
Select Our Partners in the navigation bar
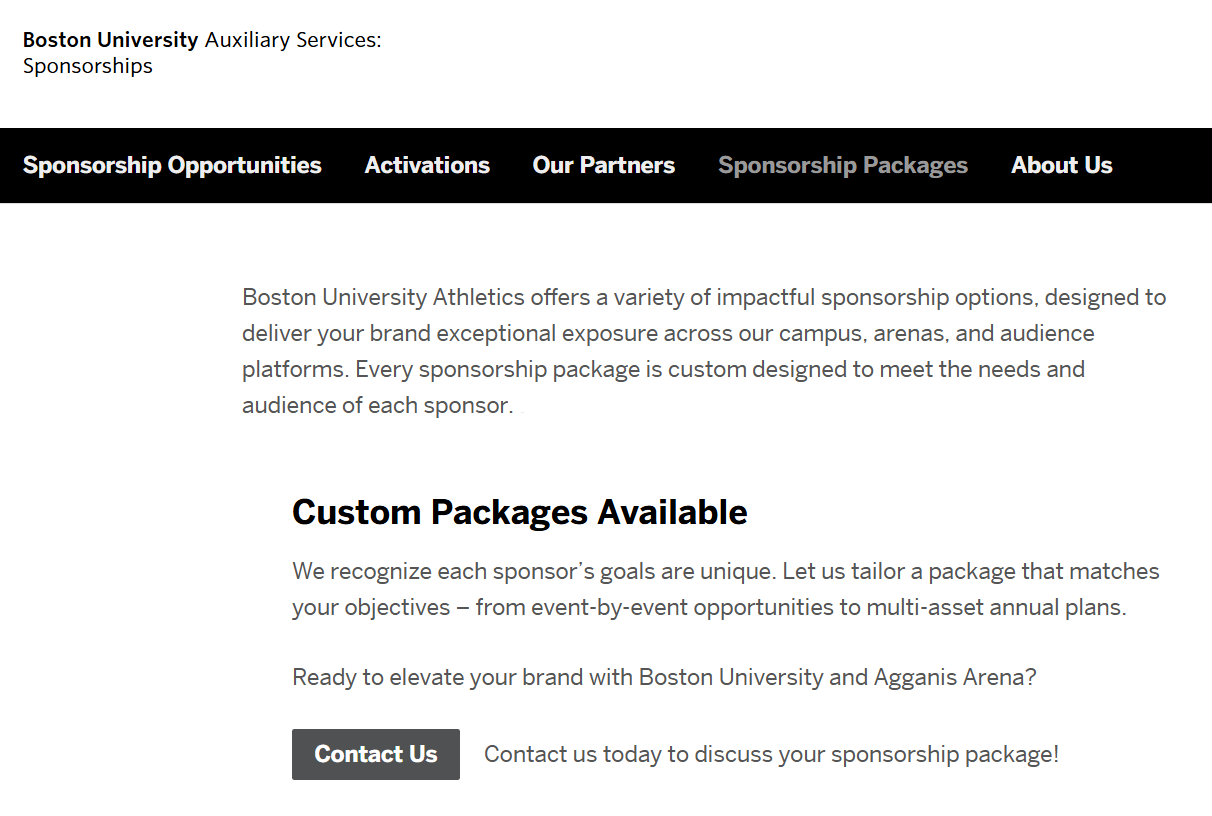pyautogui.click(x=603, y=165)
